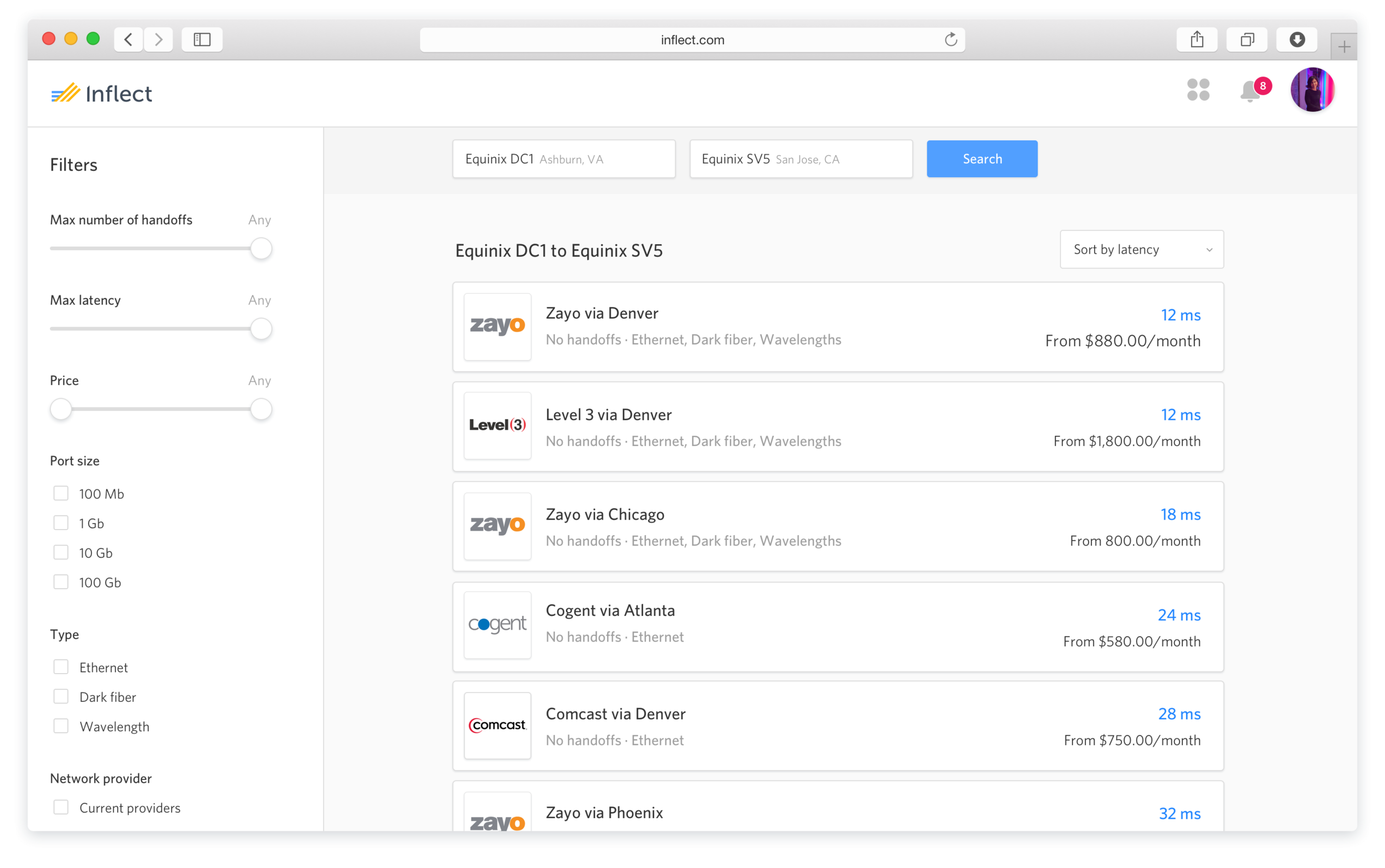The width and height of the screenshot is (1385, 868).
Task: Check the Wavelength type filter
Action: [61, 726]
